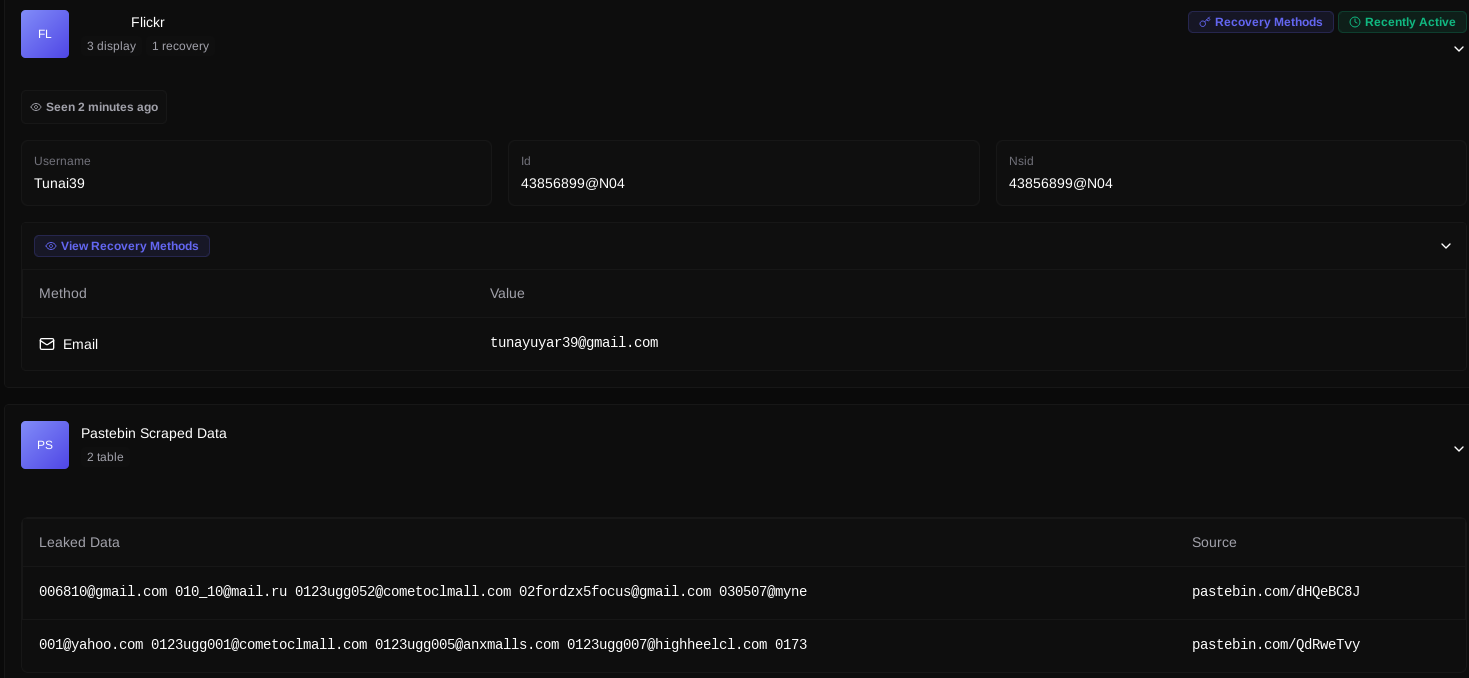Open source pastebin.com/QdRweTvy
1469x678 pixels.
coord(1276,645)
